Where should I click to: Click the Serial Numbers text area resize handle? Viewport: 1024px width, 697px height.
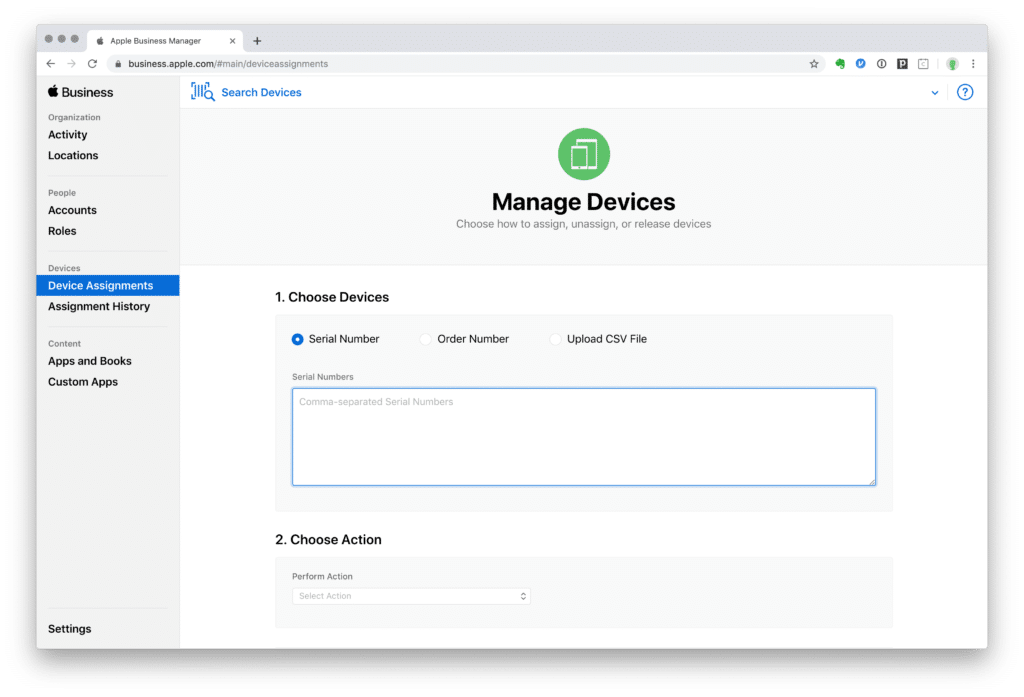click(x=872, y=482)
